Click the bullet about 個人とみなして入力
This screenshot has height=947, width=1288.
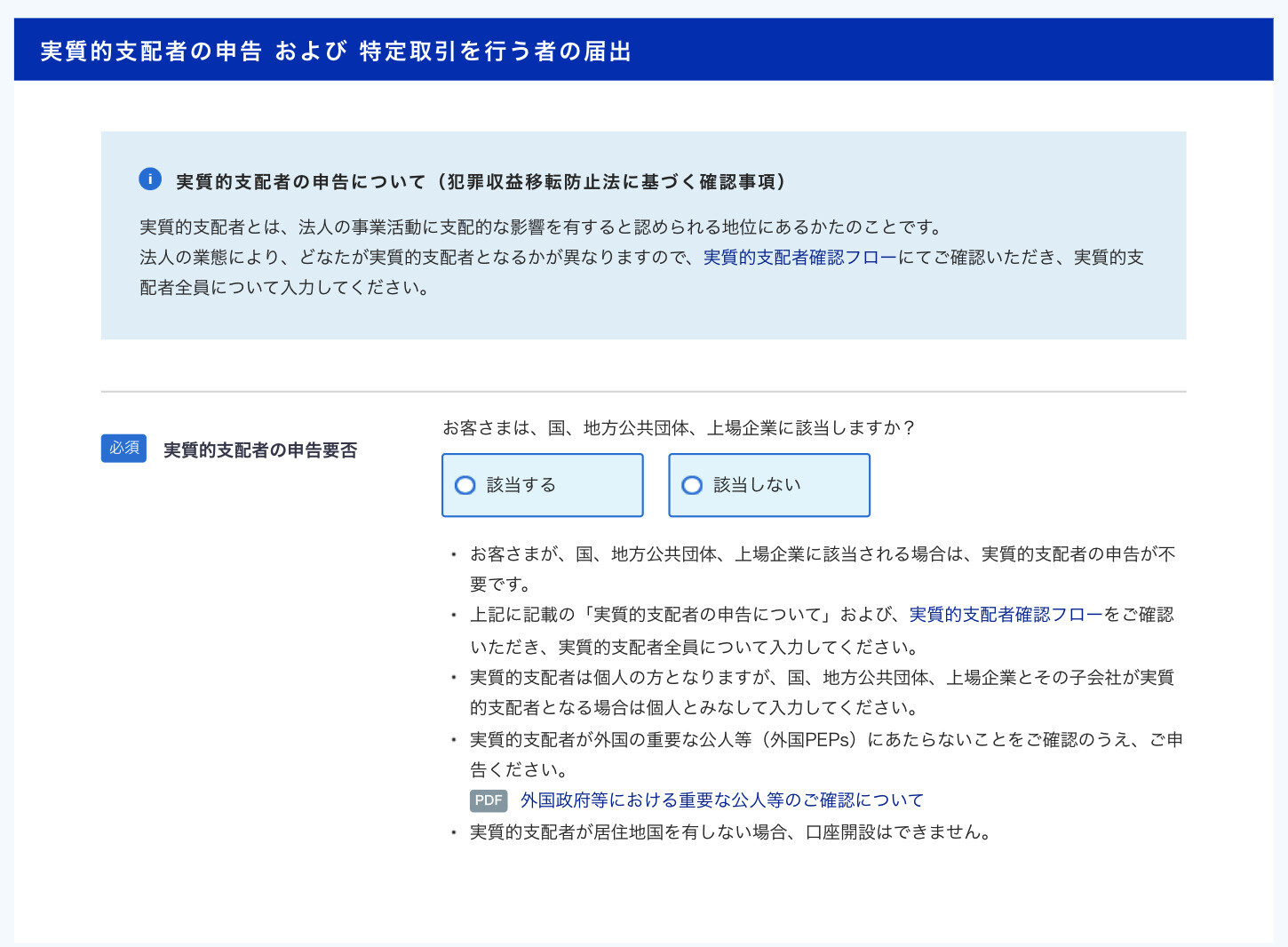pyautogui.click(x=822, y=679)
